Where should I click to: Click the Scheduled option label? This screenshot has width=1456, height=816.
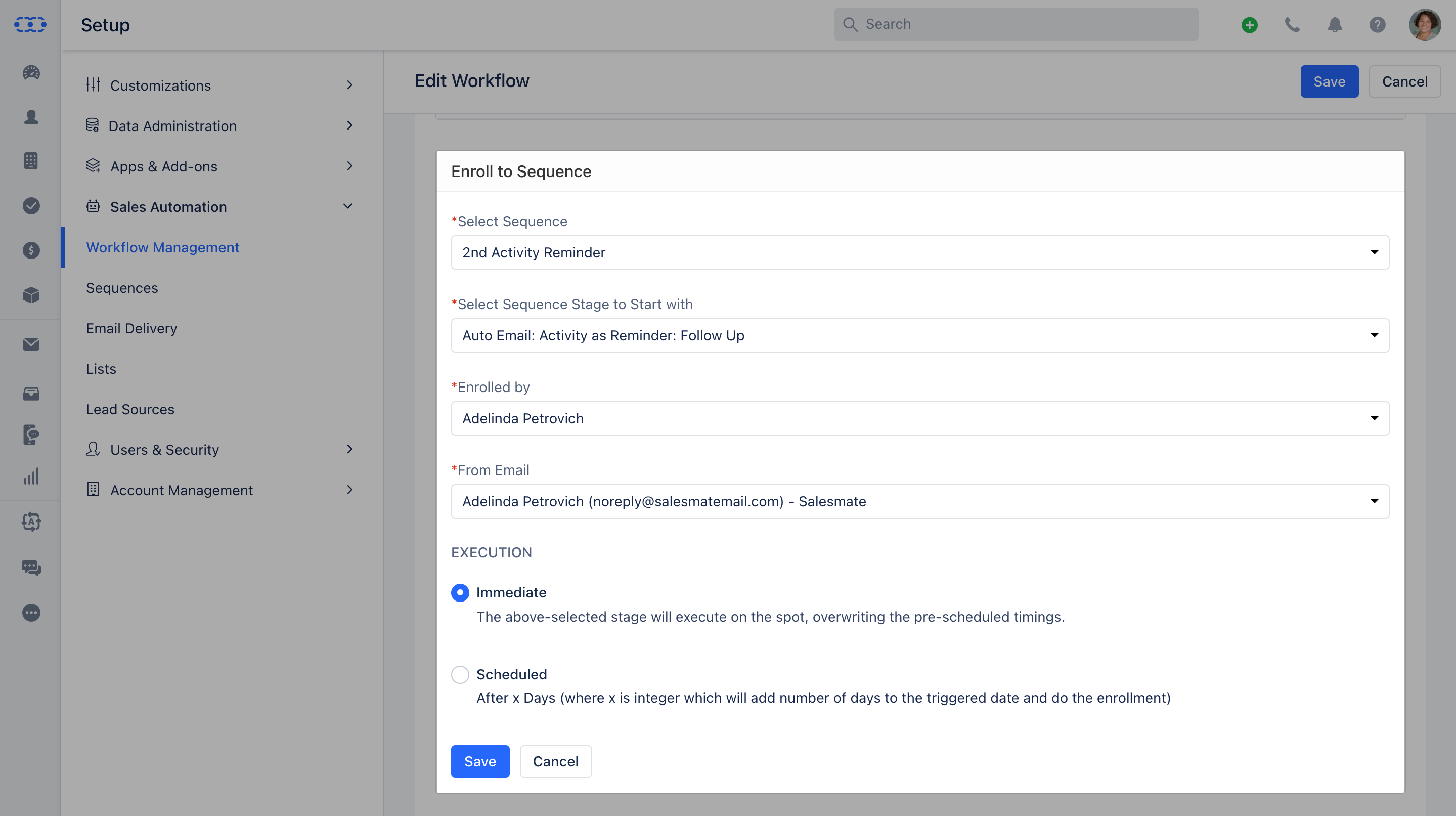pos(511,674)
